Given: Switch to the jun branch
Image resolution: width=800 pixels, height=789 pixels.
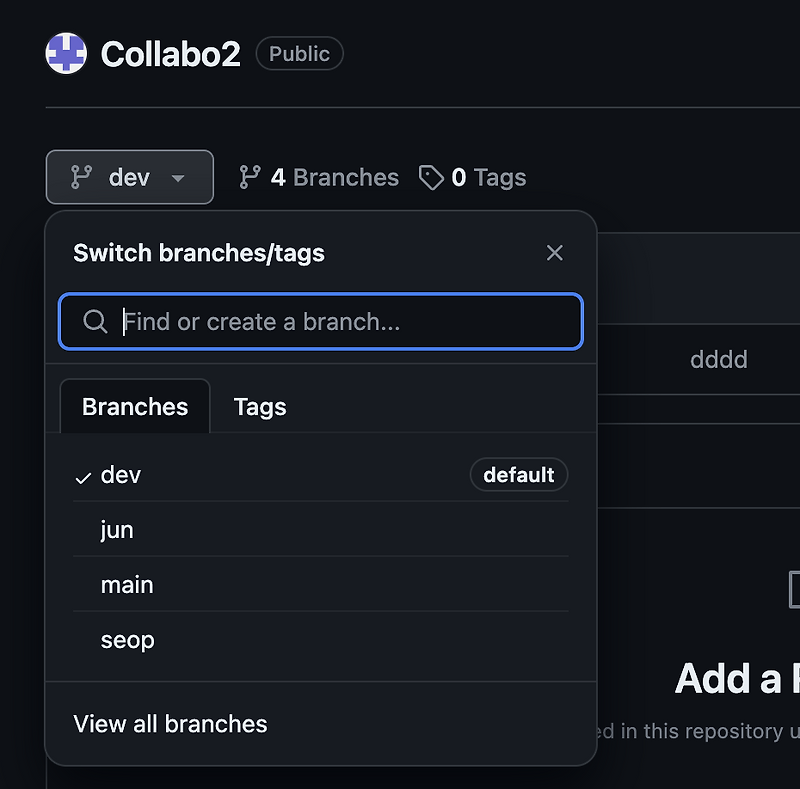Looking at the screenshot, I should [117, 530].
